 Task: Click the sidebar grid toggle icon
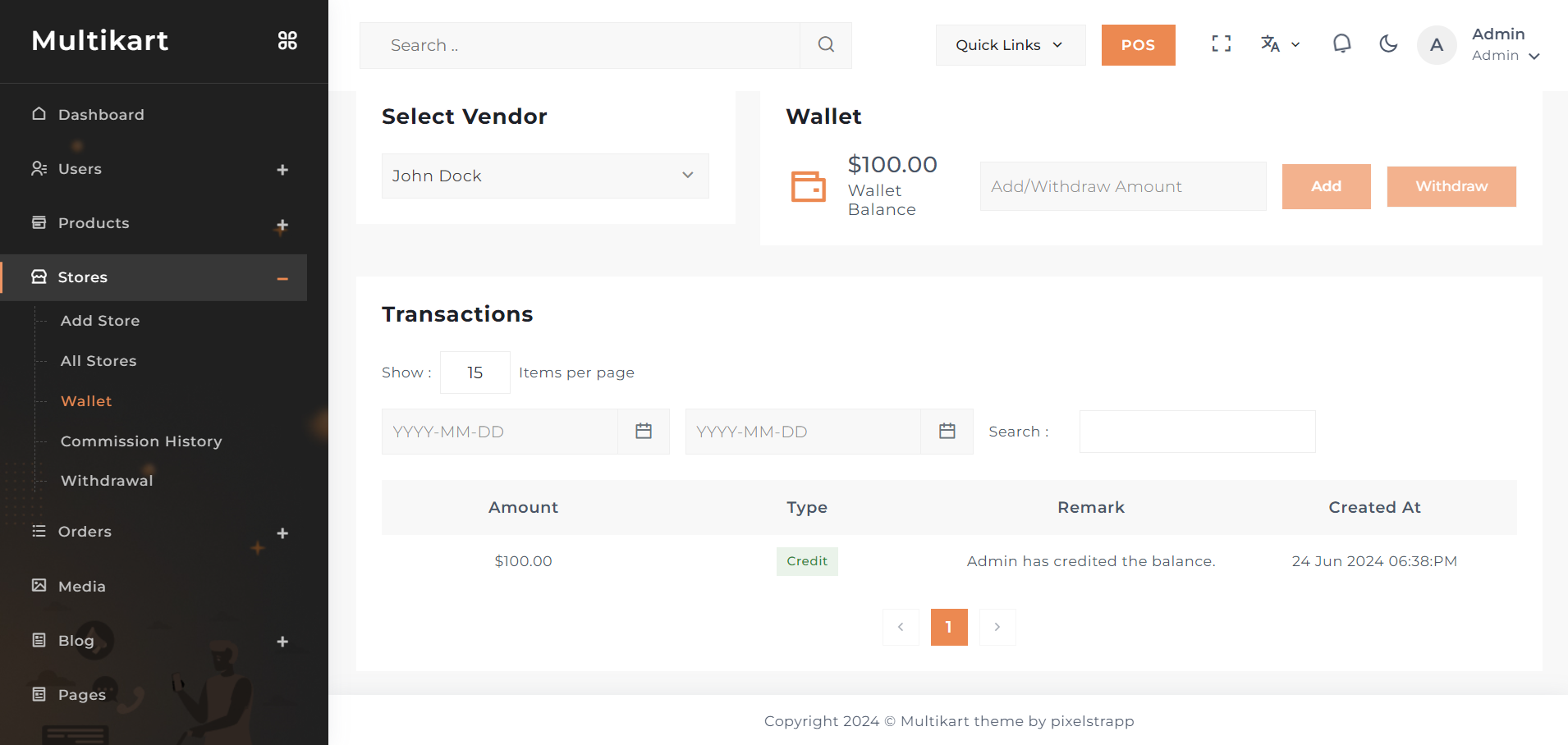[x=287, y=40]
